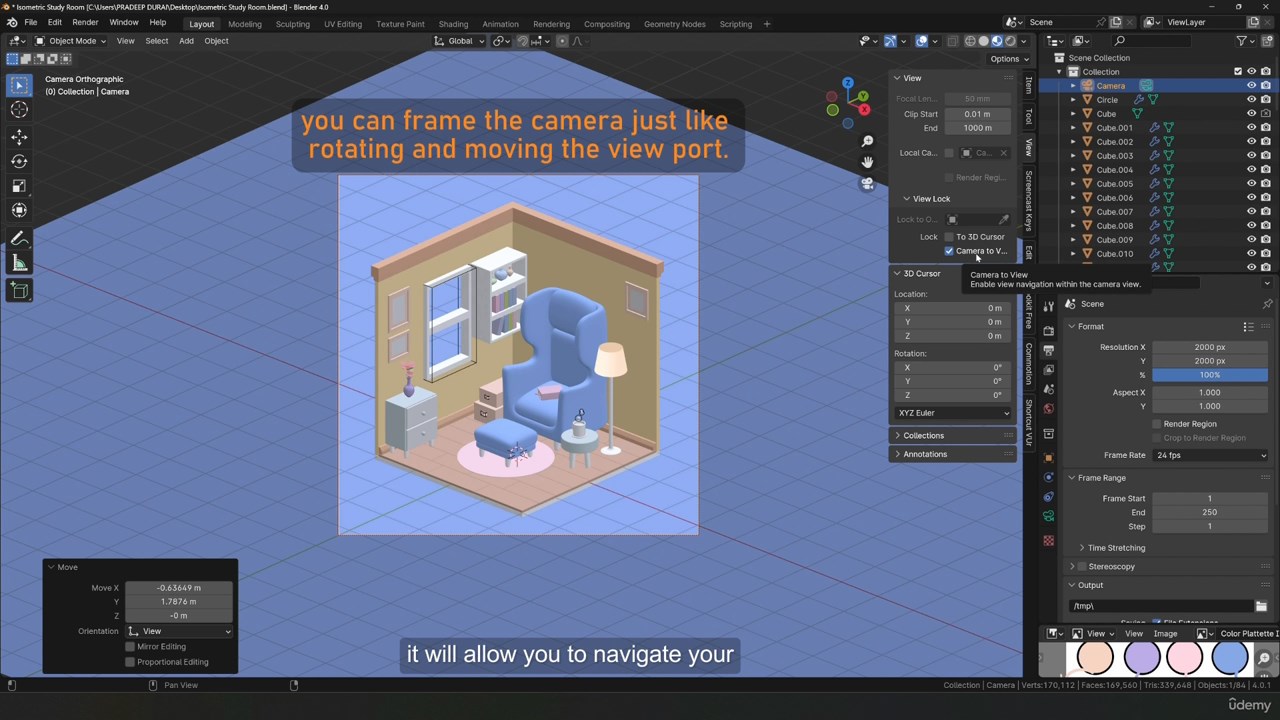Hide the Circle object with its eye icon
This screenshot has width=1280, height=720.
1251,100
